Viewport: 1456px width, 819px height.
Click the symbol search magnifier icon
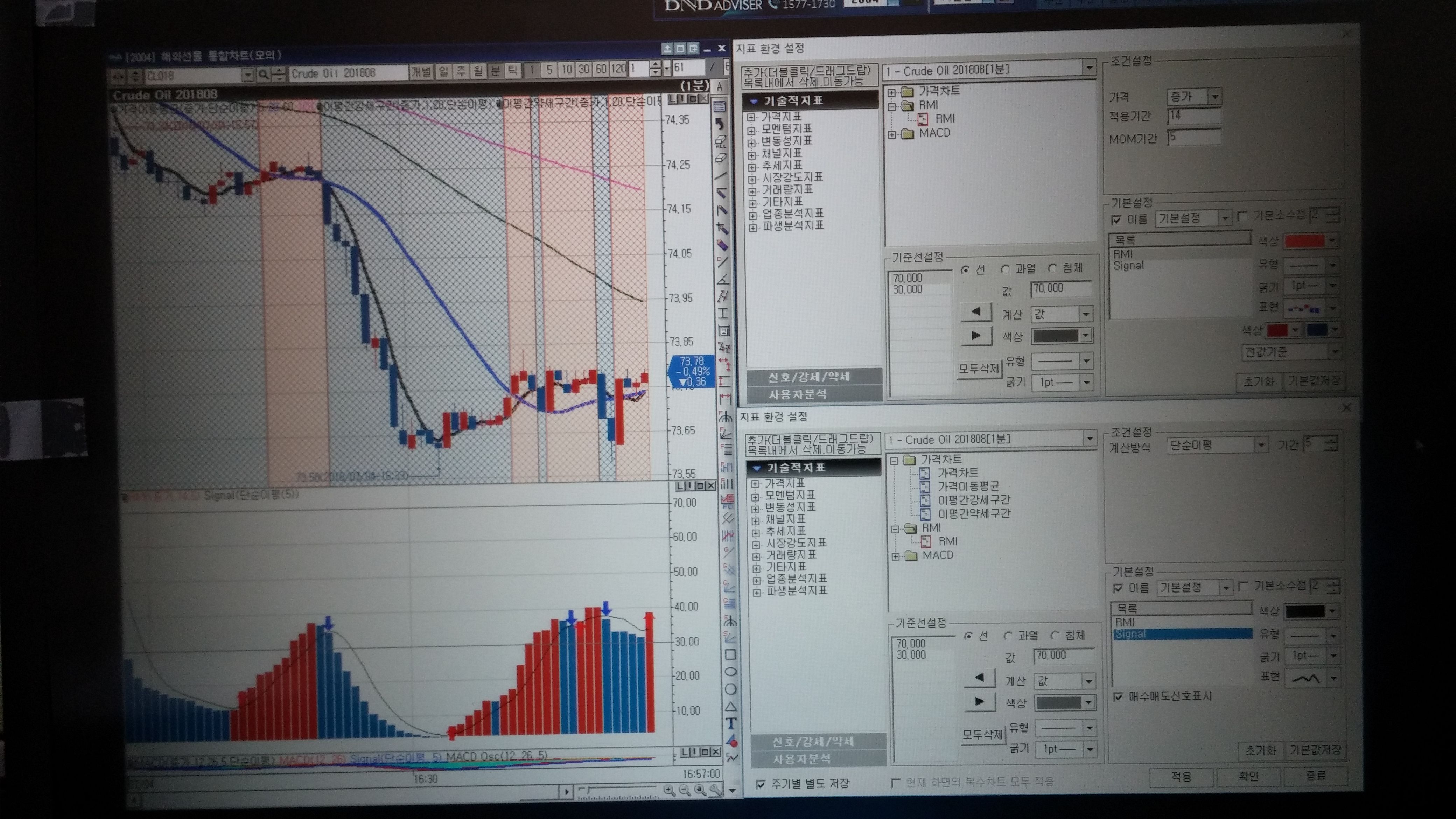tap(264, 75)
